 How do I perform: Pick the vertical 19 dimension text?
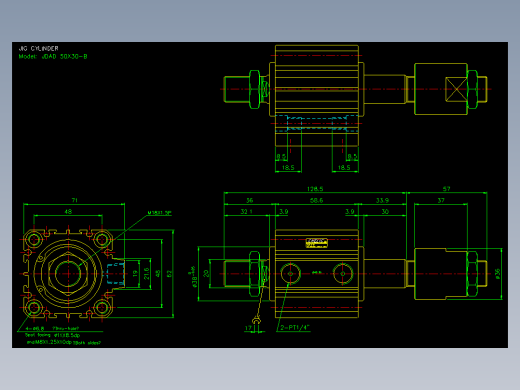point(135,274)
